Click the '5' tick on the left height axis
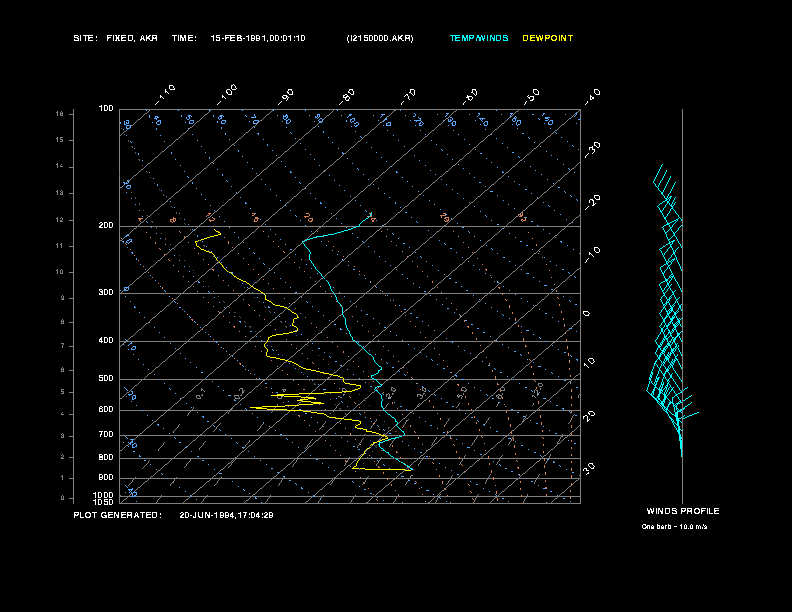 (63, 392)
